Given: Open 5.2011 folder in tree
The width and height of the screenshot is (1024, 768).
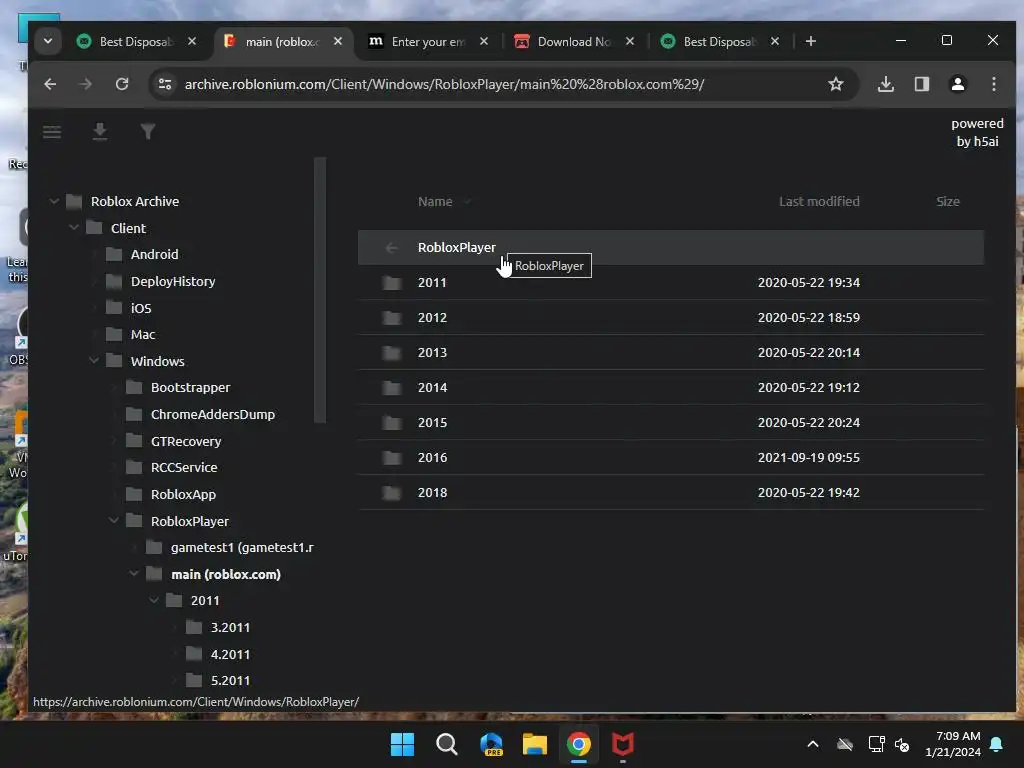Looking at the screenshot, I should pos(230,680).
